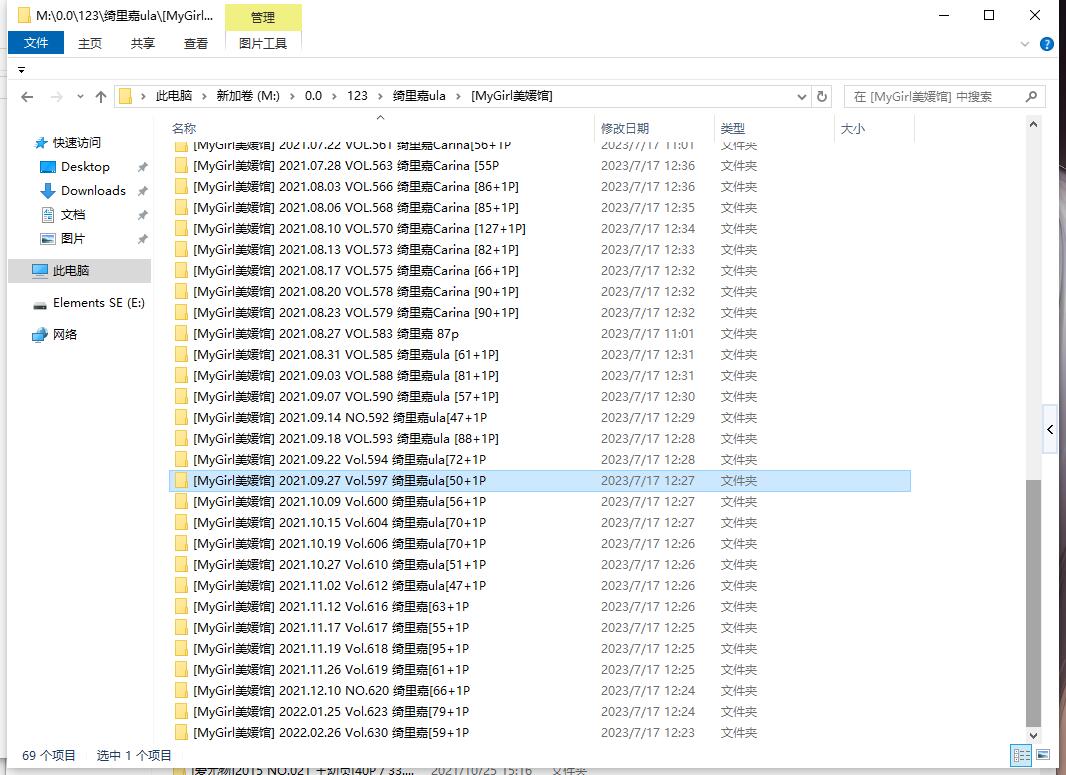Click the 文档 document icon in sidebar
This screenshot has width=1066, height=775.
[48, 215]
